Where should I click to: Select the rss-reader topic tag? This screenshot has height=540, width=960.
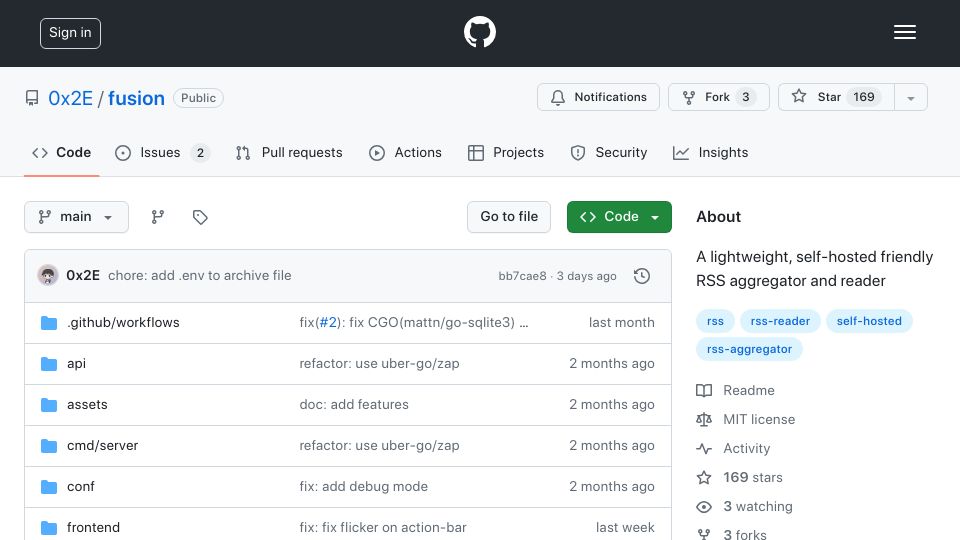pyautogui.click(x=780, y=321)
